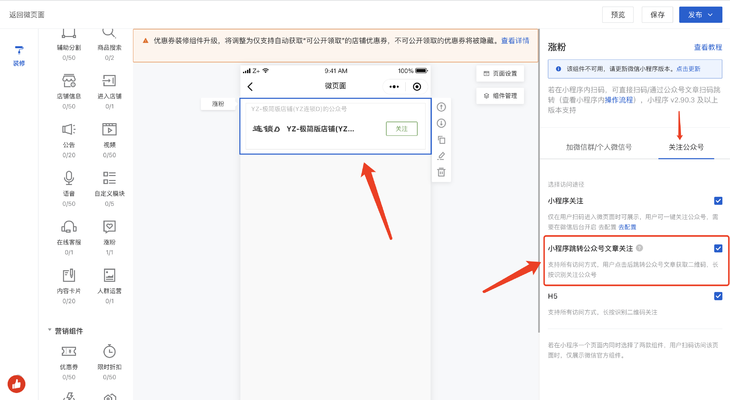Click the green 关注 button in preview
730x400 pixels.
point(402,129)
